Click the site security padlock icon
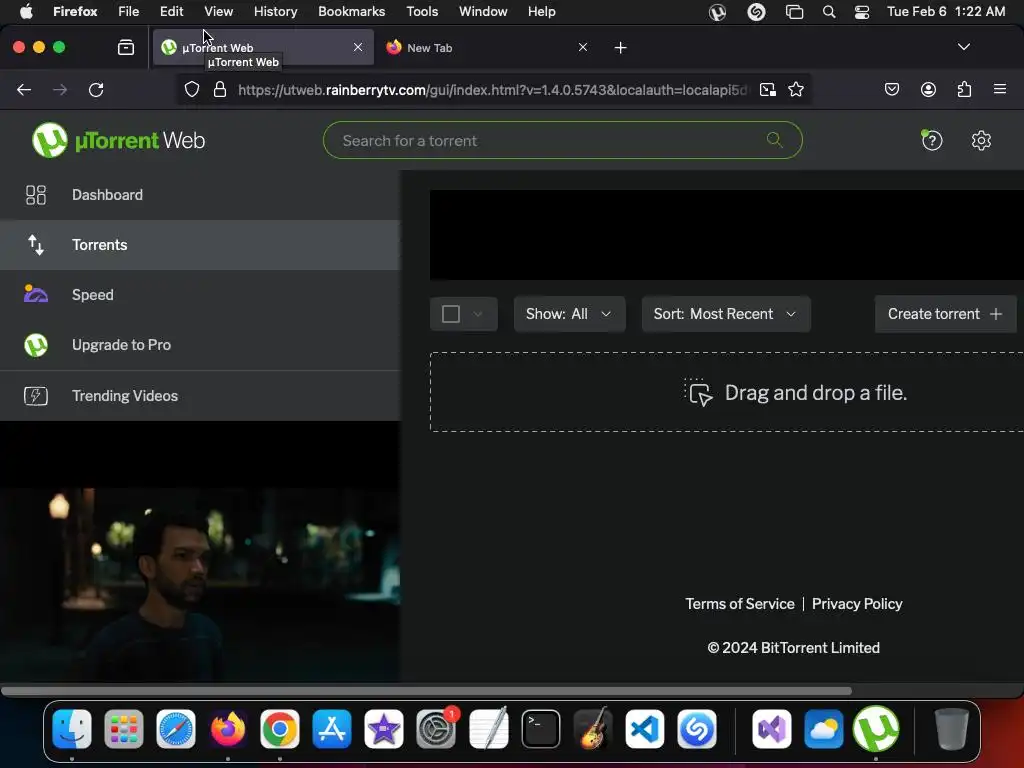The width and height of the screenshot is (1024, 768). [x=220, y=89]
